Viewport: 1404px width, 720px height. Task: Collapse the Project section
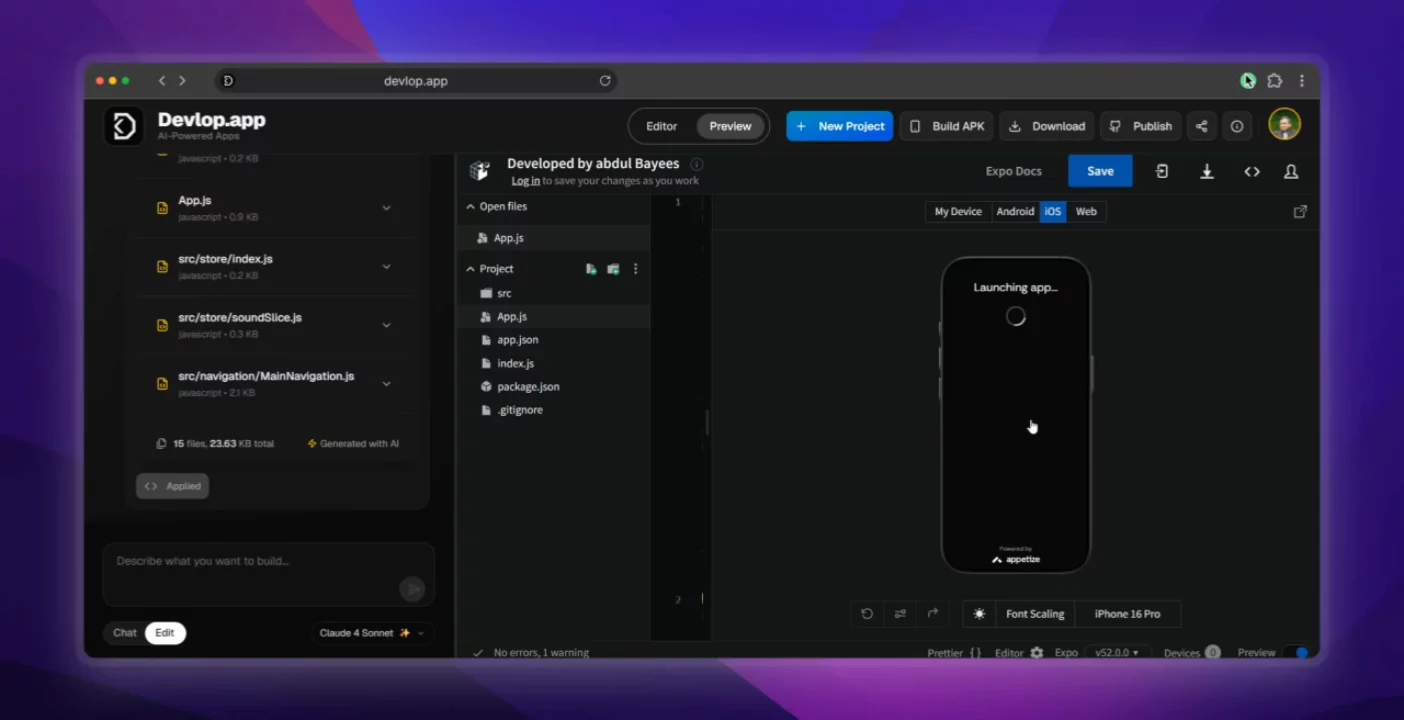(x=471, y=269)
